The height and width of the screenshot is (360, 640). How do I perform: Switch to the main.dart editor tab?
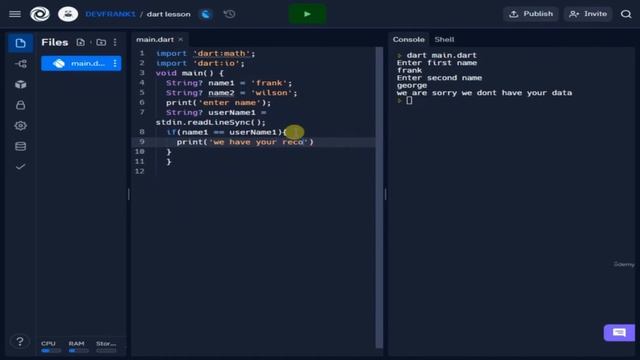pos(155,40)
